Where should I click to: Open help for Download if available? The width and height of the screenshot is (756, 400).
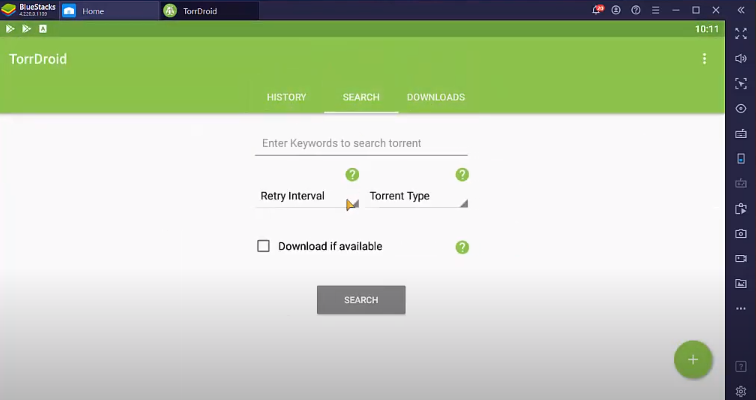coord(462,247)
